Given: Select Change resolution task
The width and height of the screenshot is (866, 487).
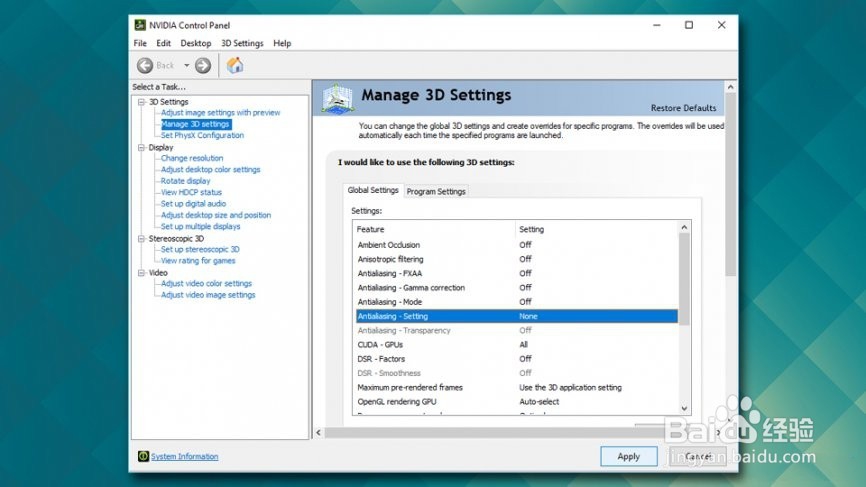Looking at the screenshot, I should tap(192, 158).
